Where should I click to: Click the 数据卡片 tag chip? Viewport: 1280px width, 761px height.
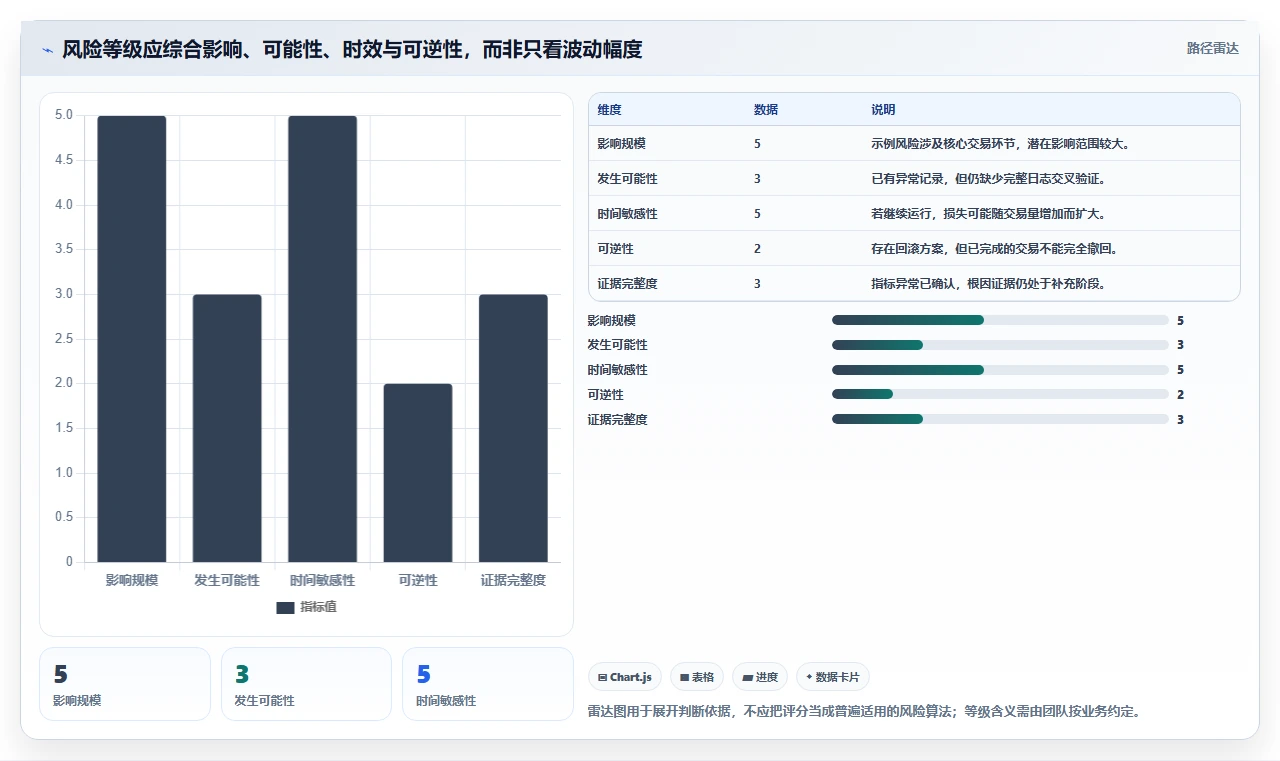pyautogui.click(x=833, y=677)
